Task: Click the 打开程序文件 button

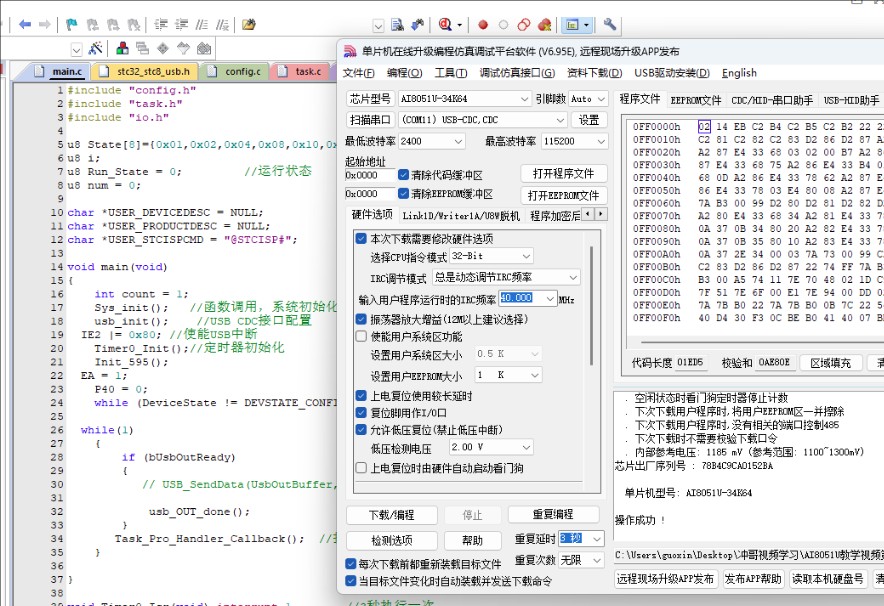Action: click(563, 174)
